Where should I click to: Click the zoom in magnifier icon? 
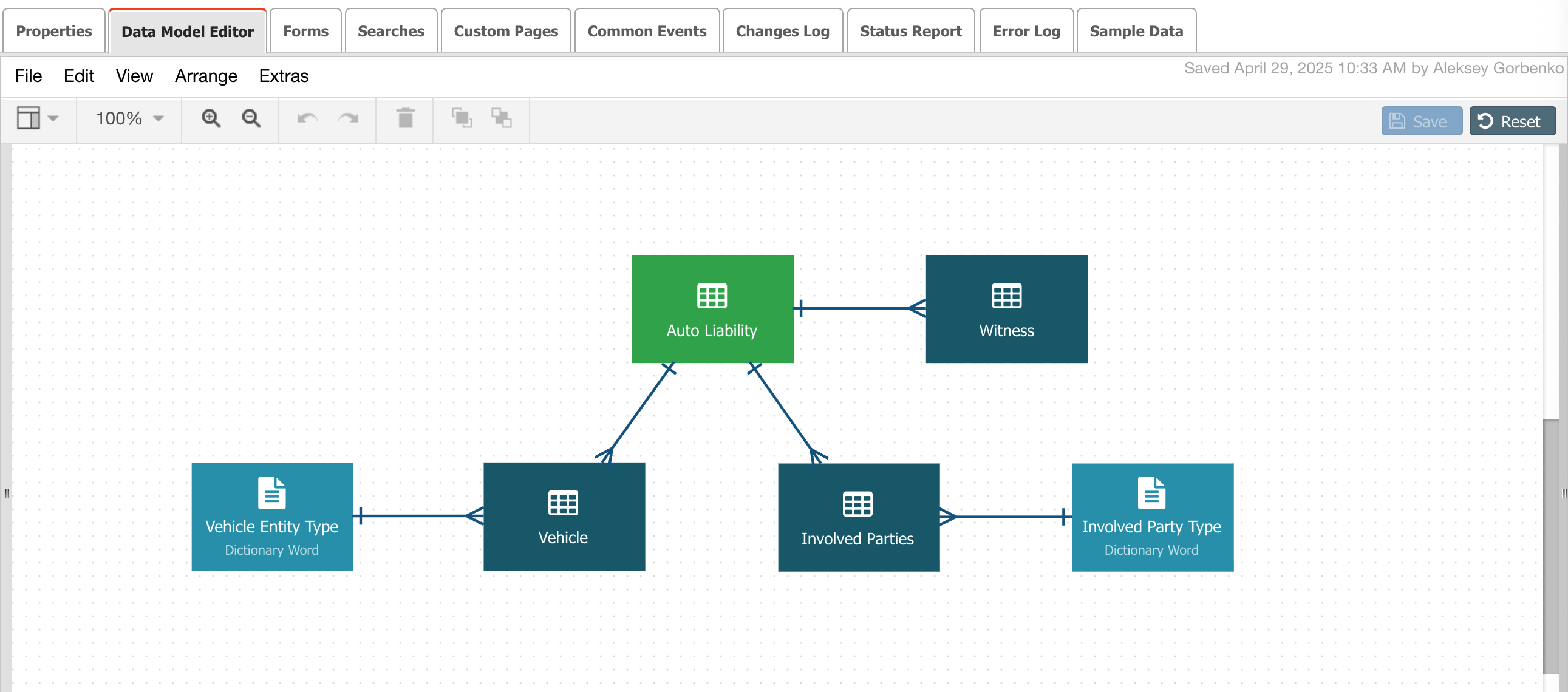click(211, 118)
